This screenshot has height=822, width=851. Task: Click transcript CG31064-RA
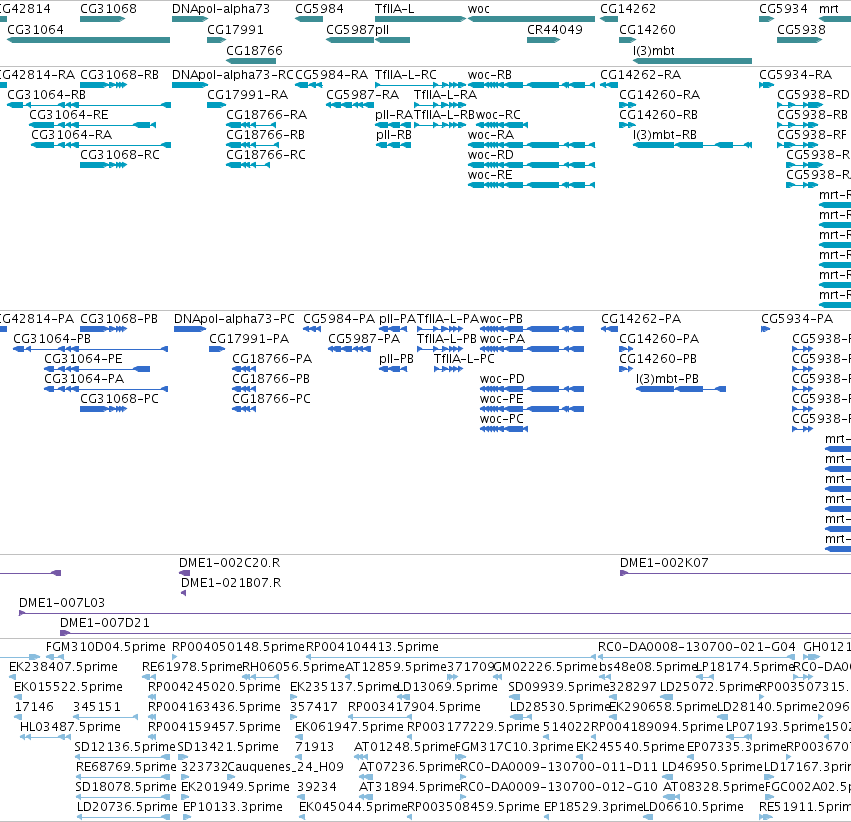click(x=101, y=145)
